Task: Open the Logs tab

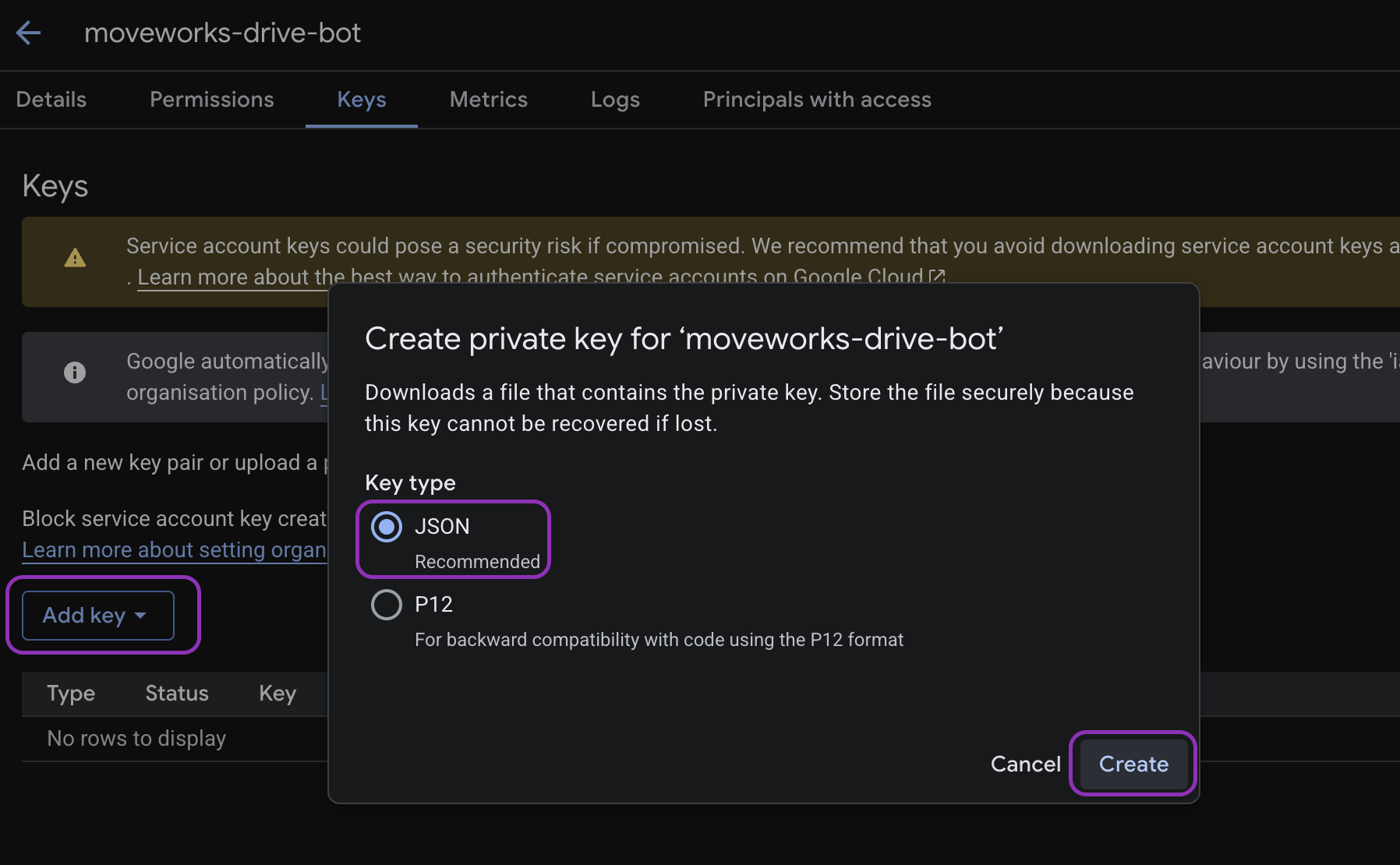Action: tap(616, 100)
